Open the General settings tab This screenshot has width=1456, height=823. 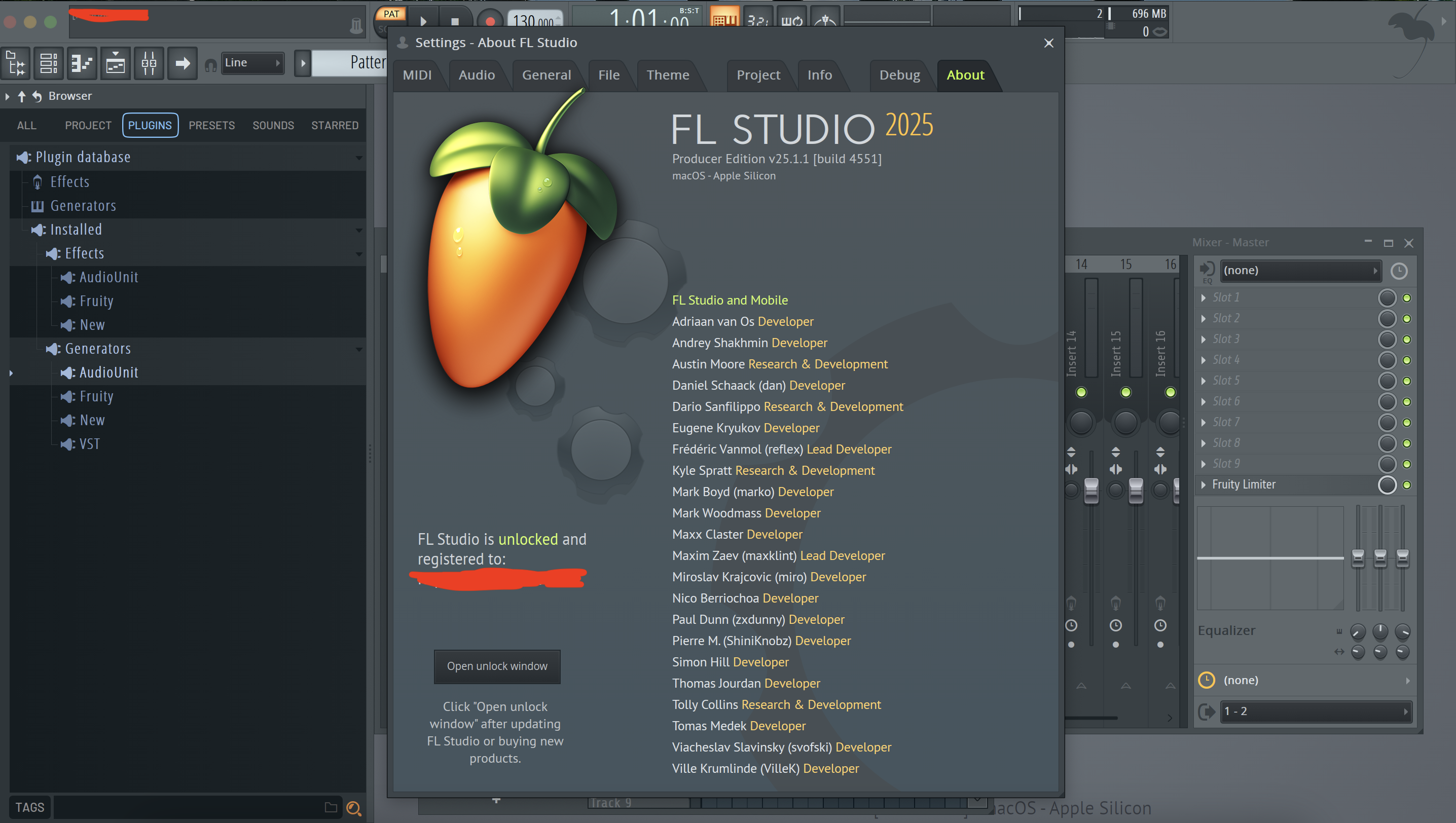[x=546, y=75]
